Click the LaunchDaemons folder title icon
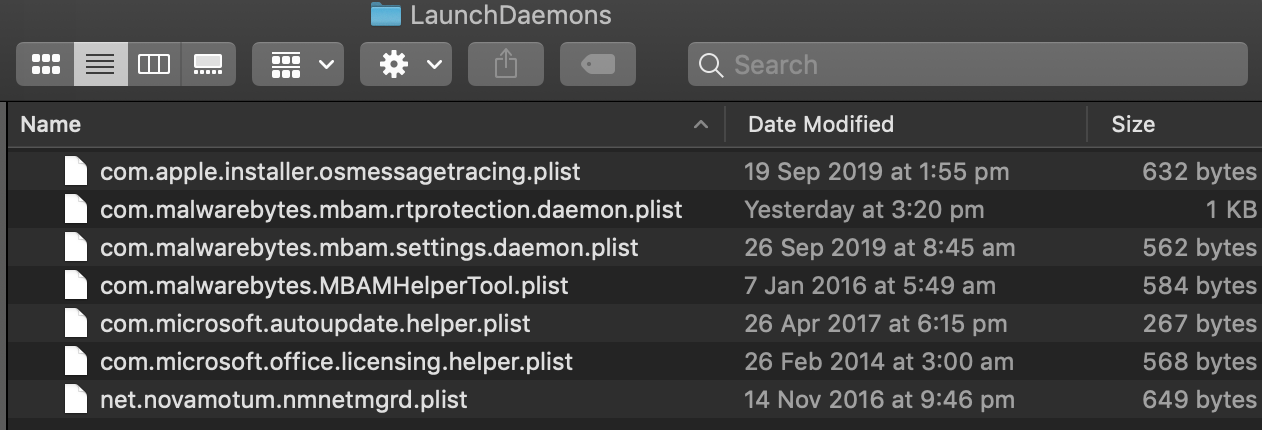The width and height of the screenshot is (1262, 430). coord(385,15)
